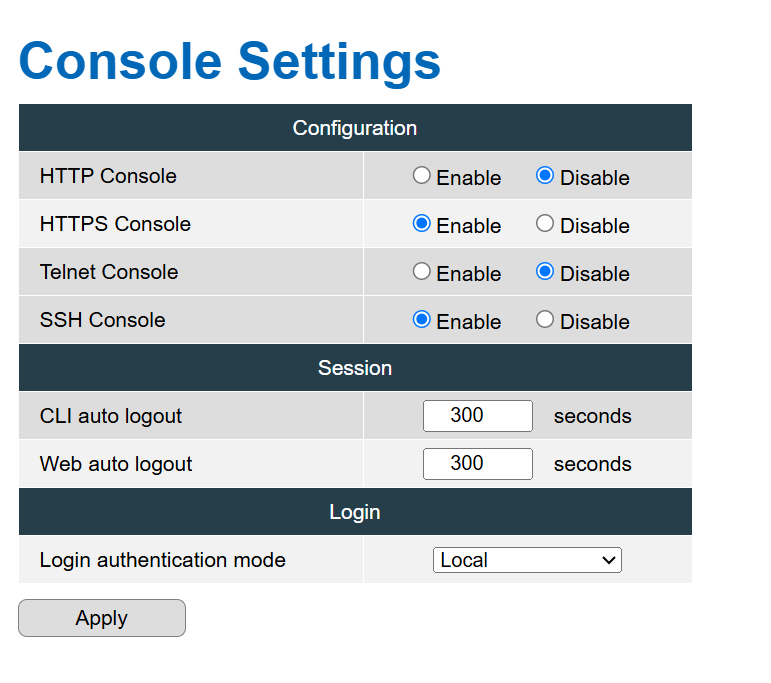This screenshot has height=683, width=771.
Task: Select Enable for HTTP Console
Action: (421, 175)
